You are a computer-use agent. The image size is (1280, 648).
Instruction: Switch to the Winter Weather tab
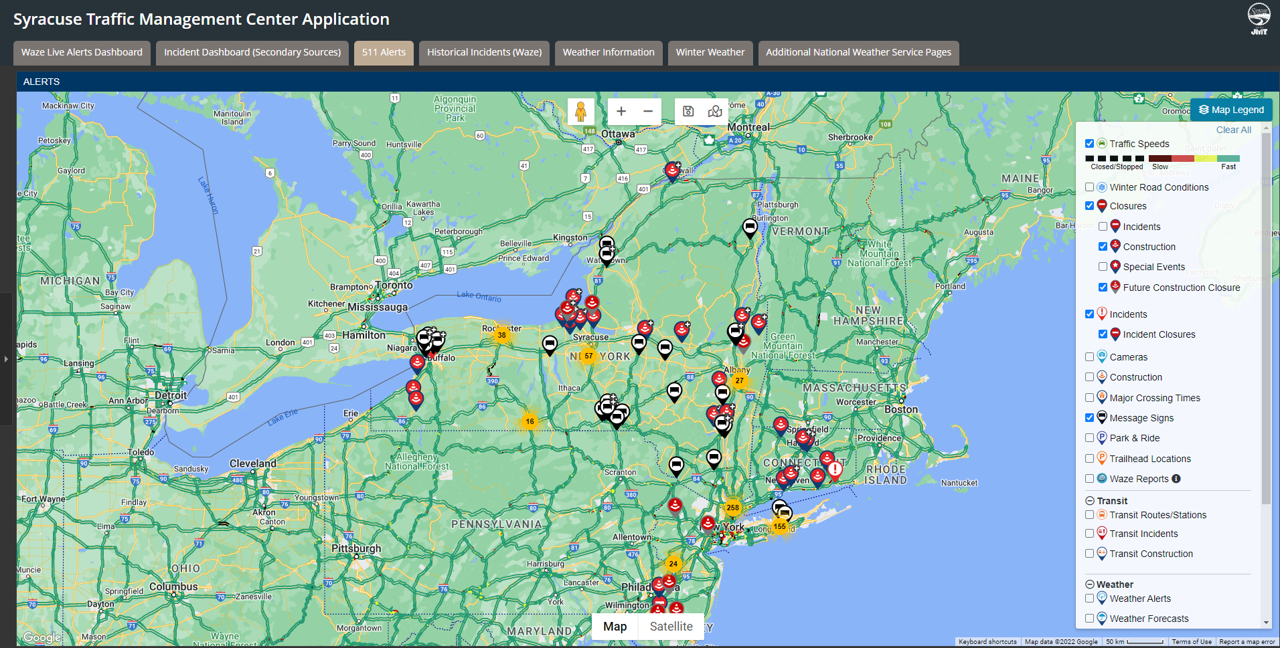point(710,52)
